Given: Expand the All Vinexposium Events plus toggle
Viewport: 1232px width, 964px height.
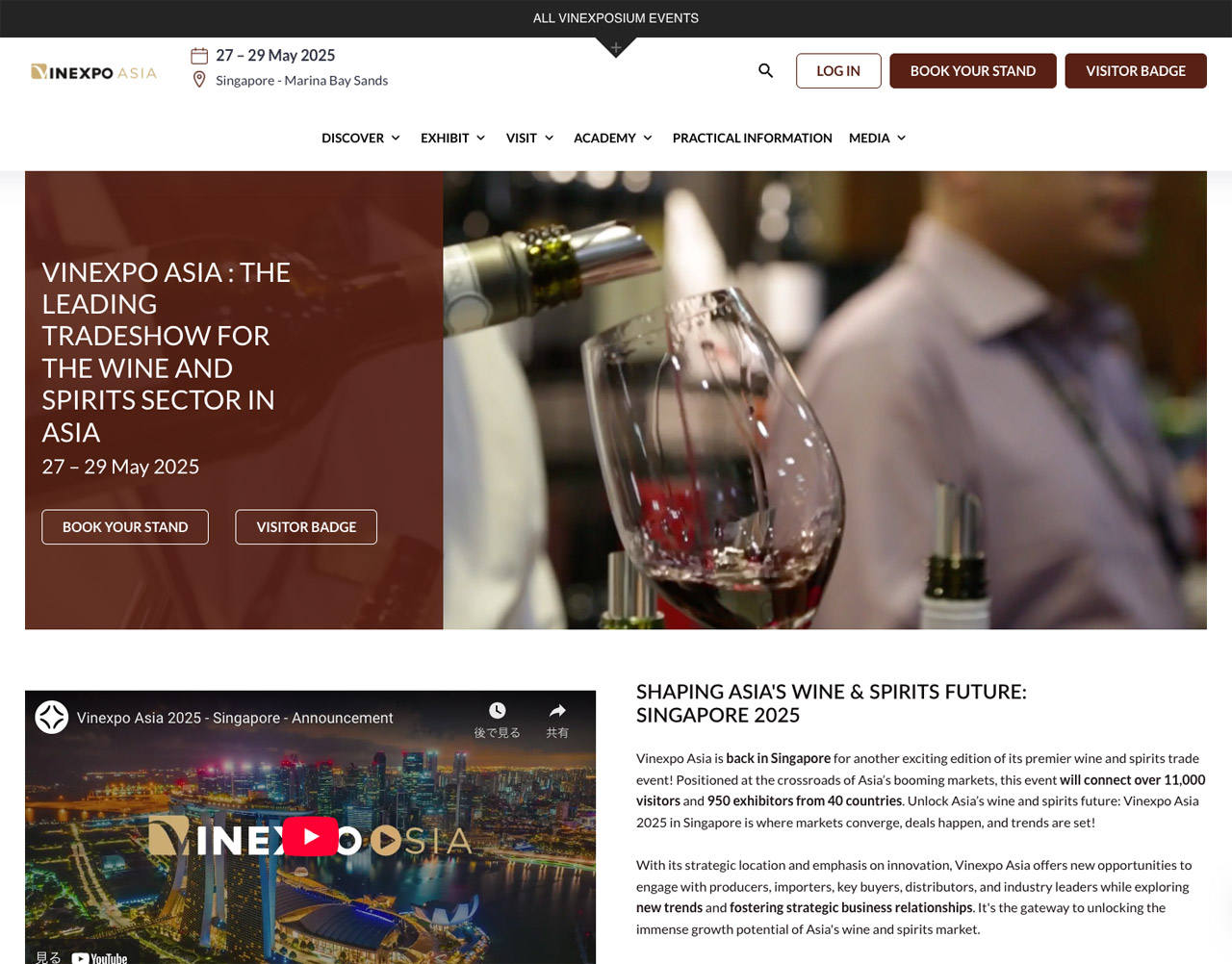Looking at the screenshot, I should coord(616,47).
